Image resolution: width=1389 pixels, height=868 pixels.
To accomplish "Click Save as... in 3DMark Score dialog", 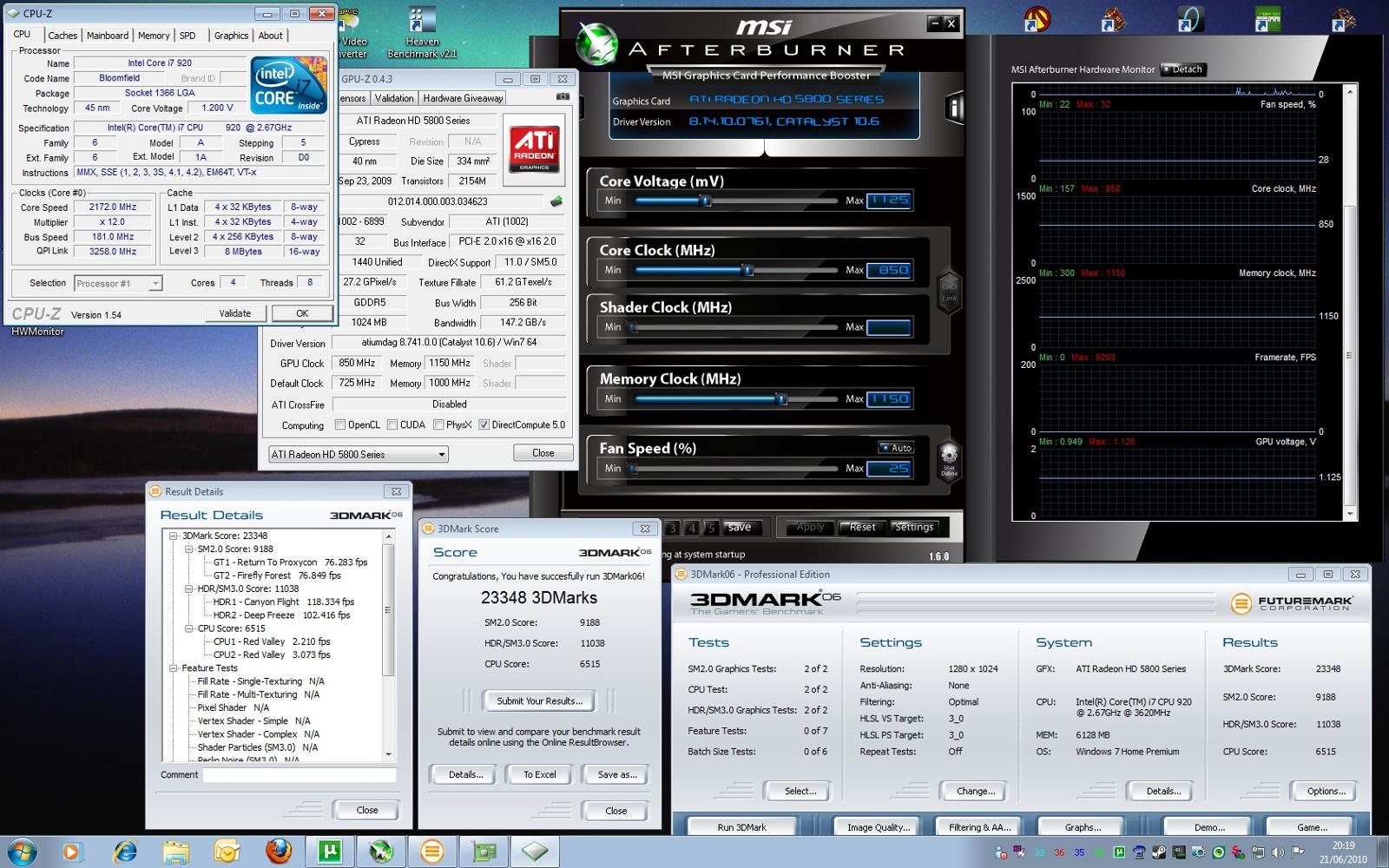I will tap(617, 774).
